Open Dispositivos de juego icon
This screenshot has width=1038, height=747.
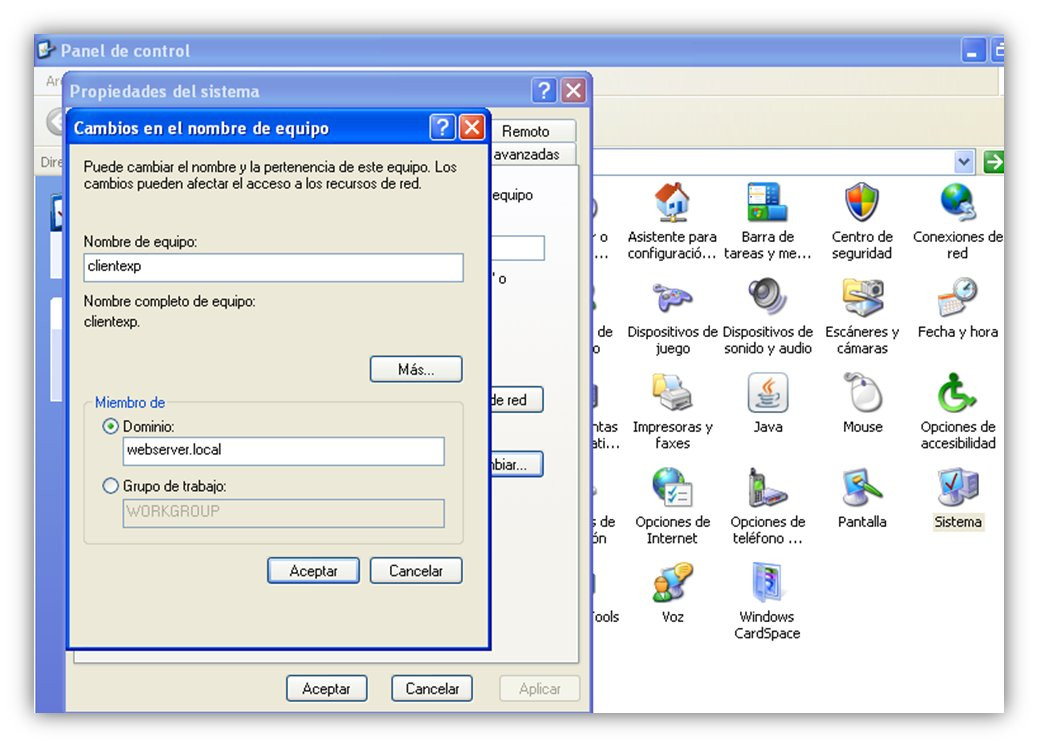tap(672, 297)
